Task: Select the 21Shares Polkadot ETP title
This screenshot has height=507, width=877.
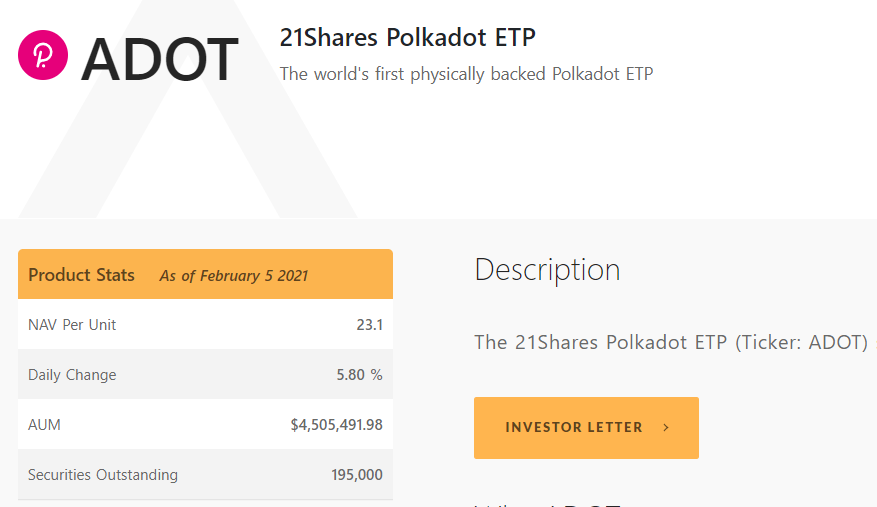Action: pos(407,37)
